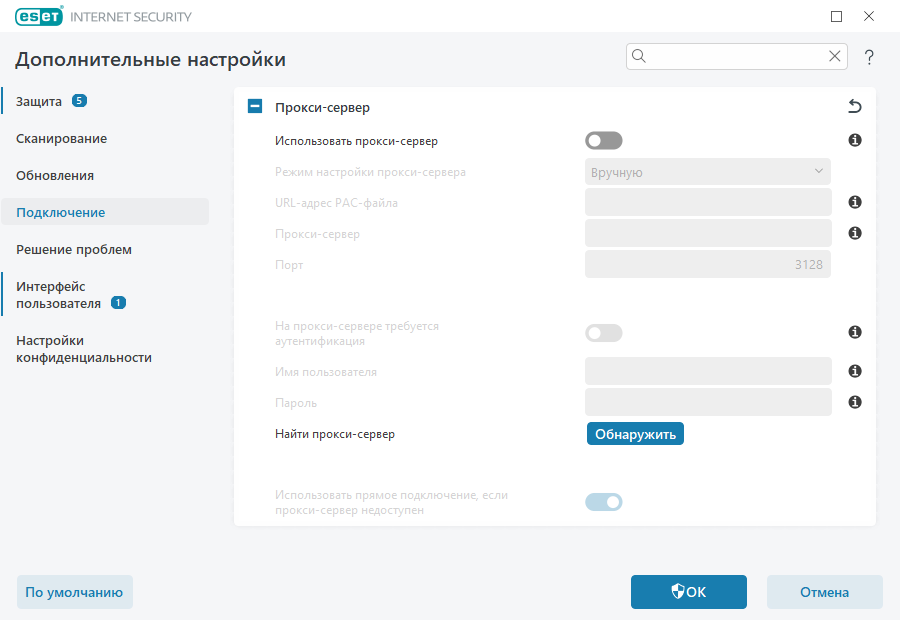Image resolution: width=900 pixels, height=620 pixels.
Task: Click the Дополнительные настройки heading
Action: pos(150,60)
